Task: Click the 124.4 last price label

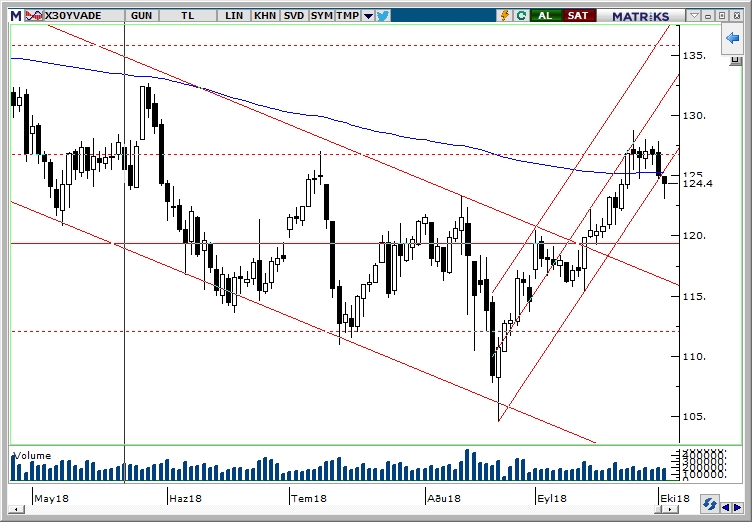Action: [698, 183]
